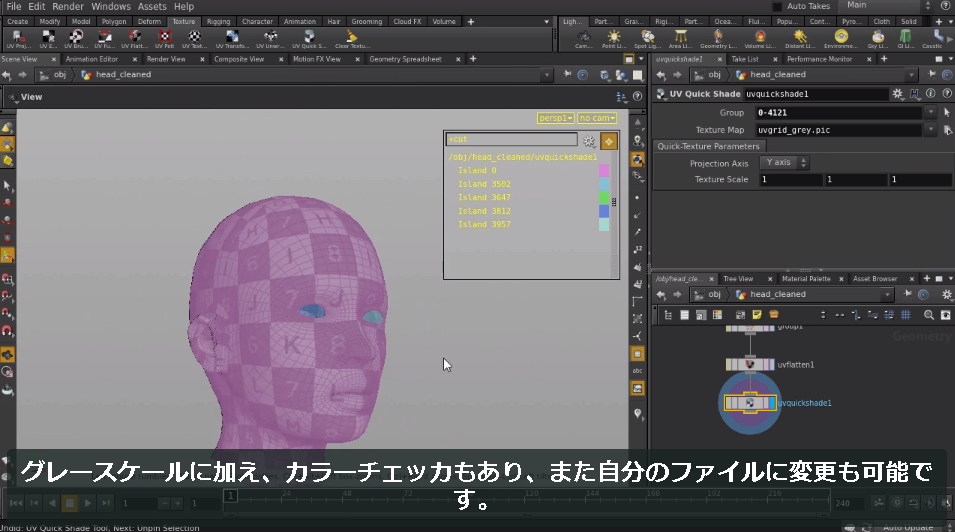Open the Environment Light shelf tool
The height and width of the screenshot is (532, 955).
[x=841, y=39]
